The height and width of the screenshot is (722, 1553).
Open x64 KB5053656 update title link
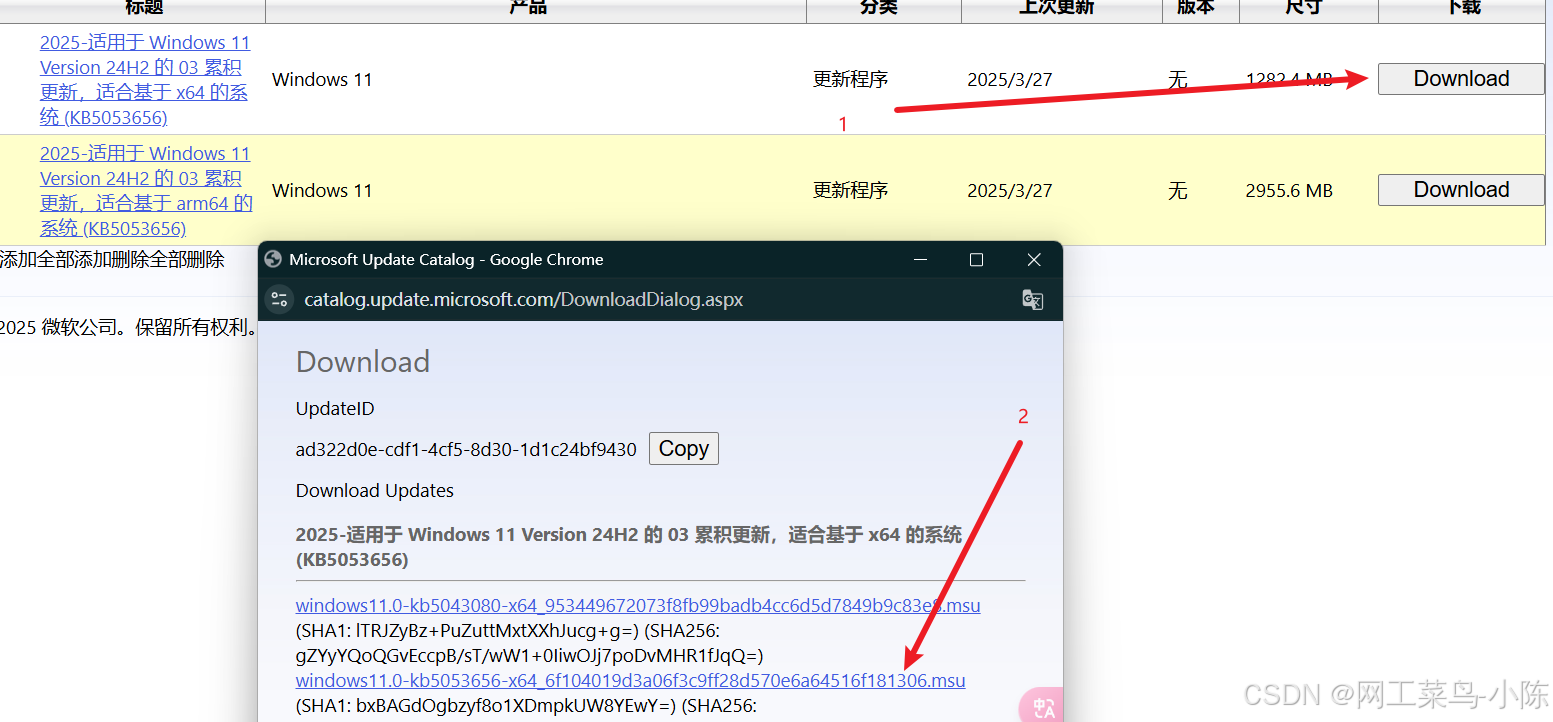(x=144, y=80)
